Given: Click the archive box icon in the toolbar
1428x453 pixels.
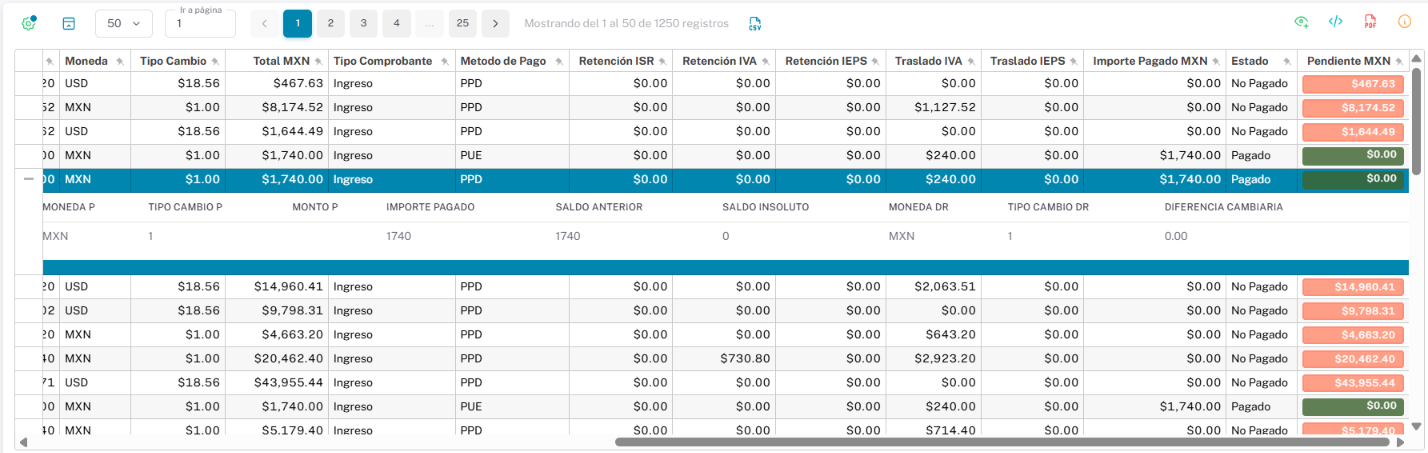Looking at the screenshot, I should click(69, 23).
